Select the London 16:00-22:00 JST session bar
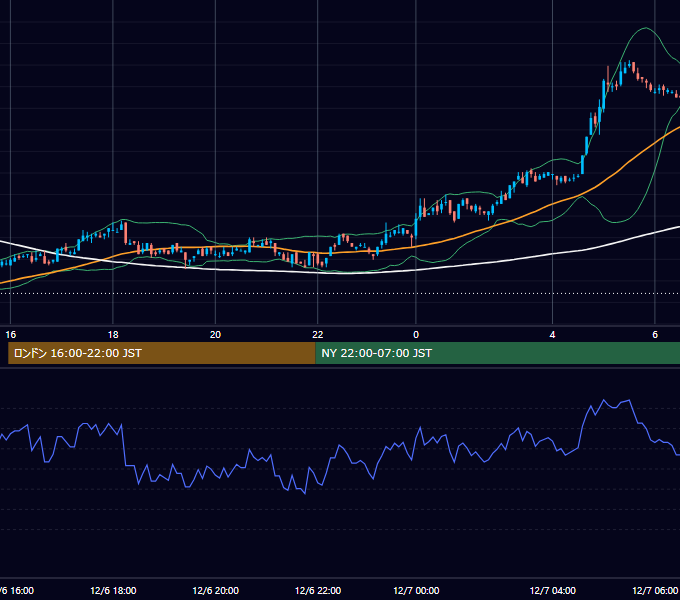Image resolution: width=680 pixels, height=600 pixels. coord(162,353)
